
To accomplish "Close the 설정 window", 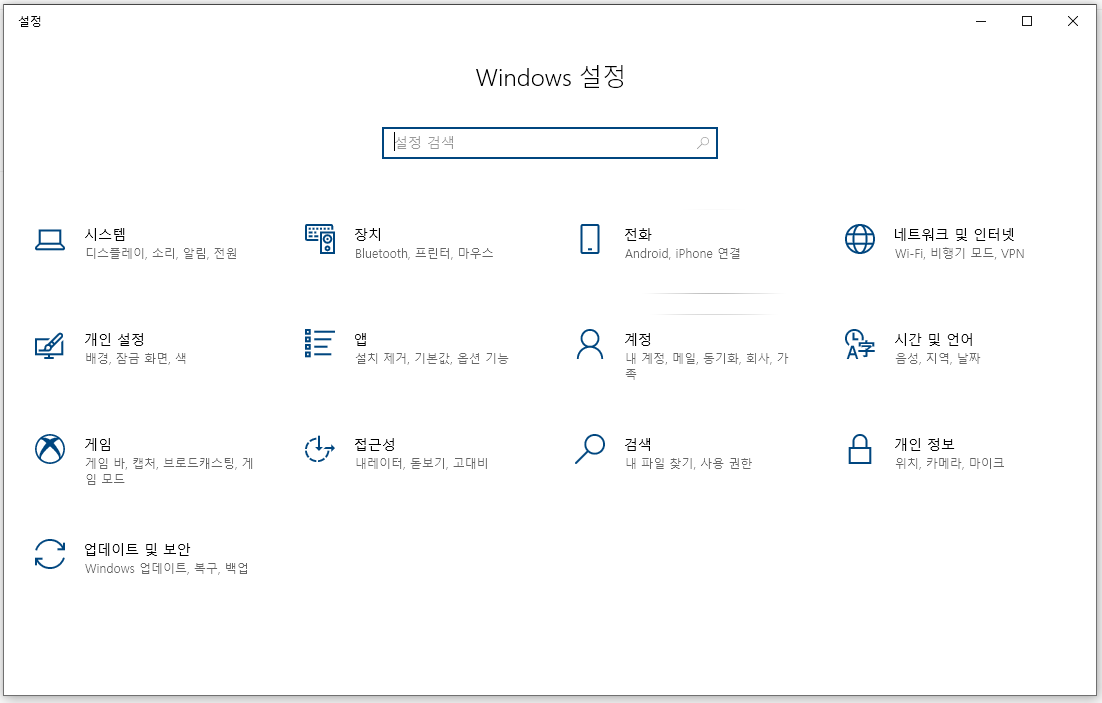I will [x=1072, y=21].
